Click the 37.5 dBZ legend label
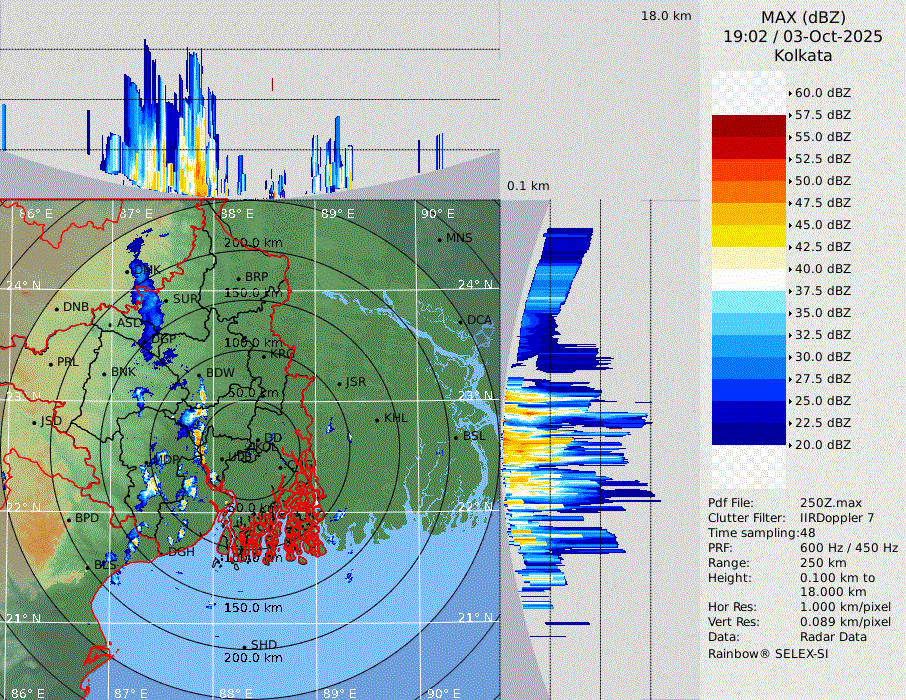This screenshot has width=906, height=700. coord(823,291)
